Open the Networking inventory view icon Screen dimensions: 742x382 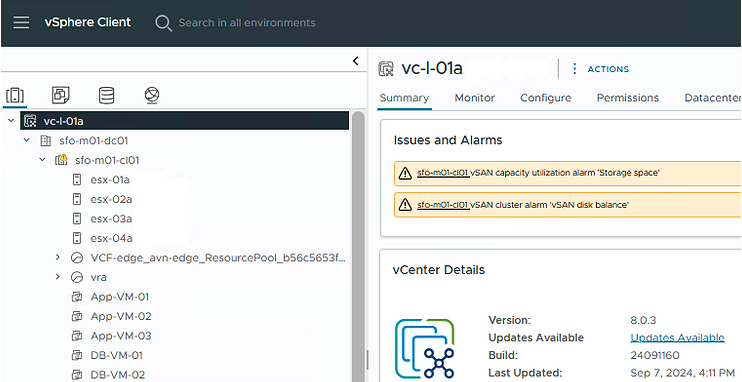tap(151, 96)
